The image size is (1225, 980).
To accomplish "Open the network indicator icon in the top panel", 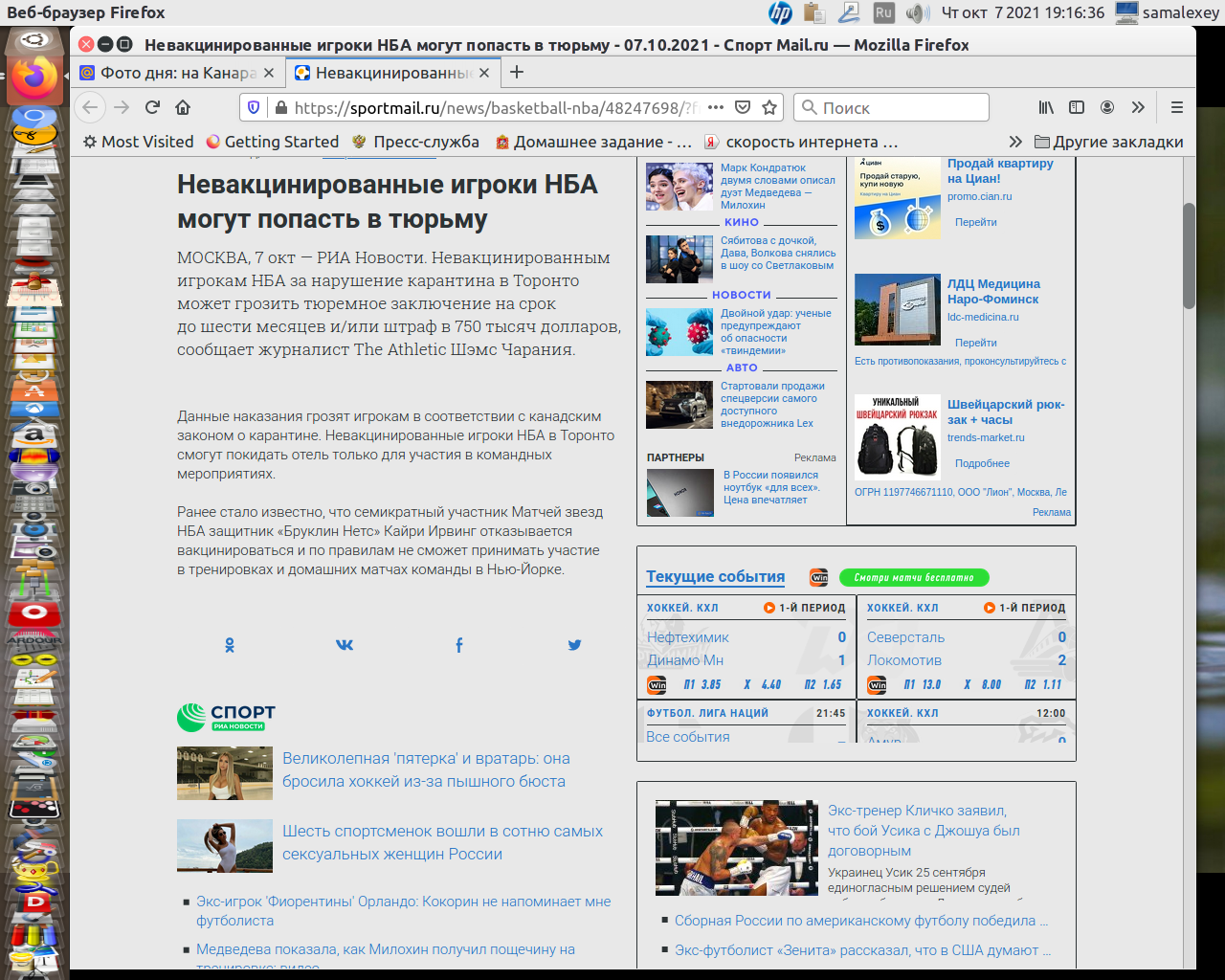I will [848, 12].
